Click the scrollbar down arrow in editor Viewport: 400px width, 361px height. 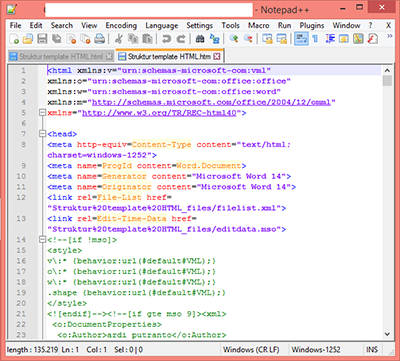[387, 334]
